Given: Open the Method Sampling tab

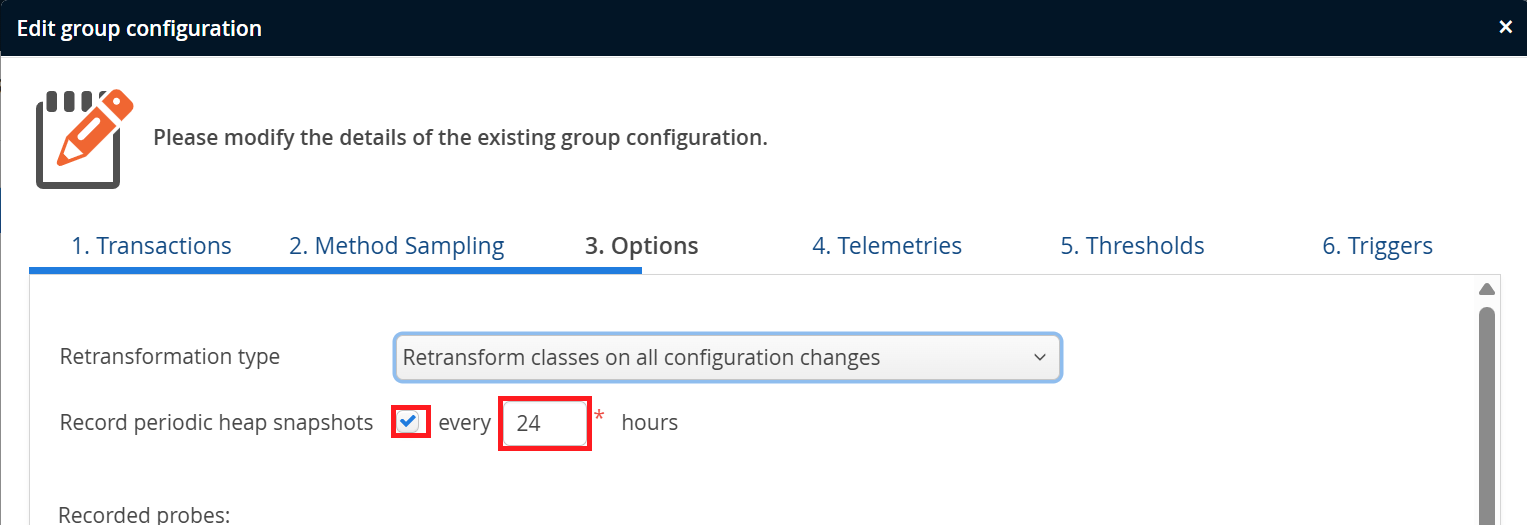Looking at the screenshot, I should (x=396, y=246).
